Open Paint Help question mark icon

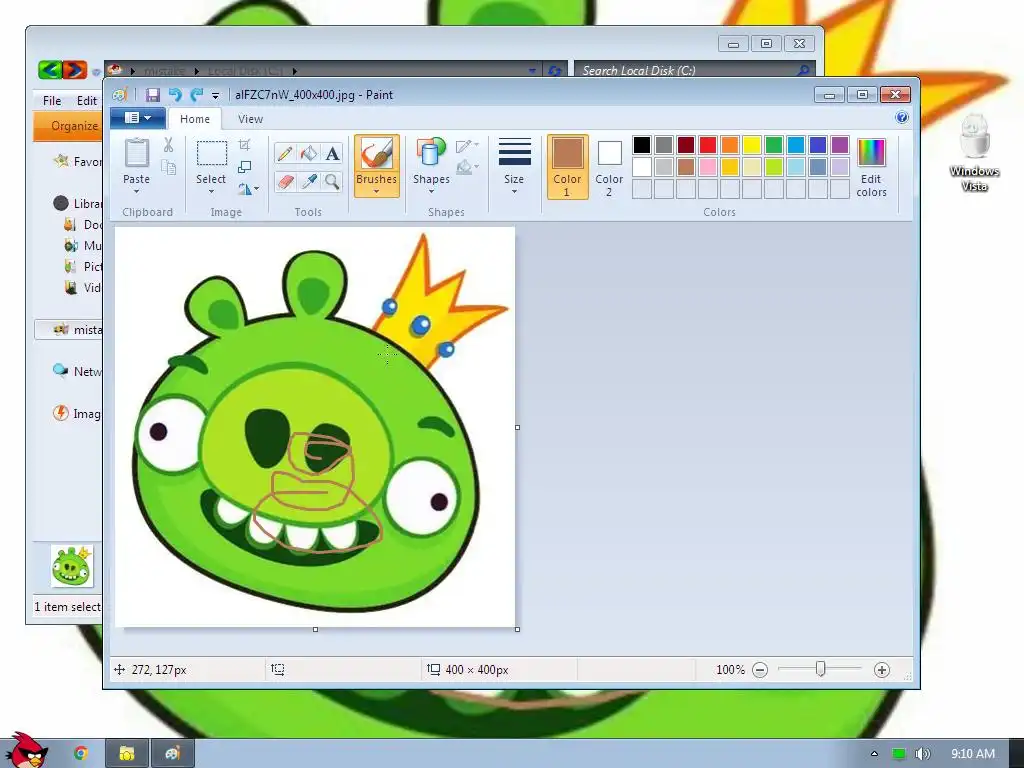pos(902,118)
